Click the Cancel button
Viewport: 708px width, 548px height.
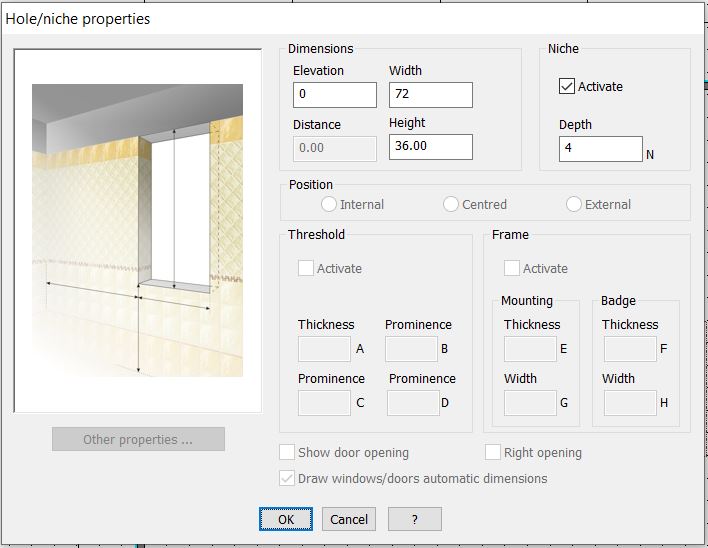[349, 519]
